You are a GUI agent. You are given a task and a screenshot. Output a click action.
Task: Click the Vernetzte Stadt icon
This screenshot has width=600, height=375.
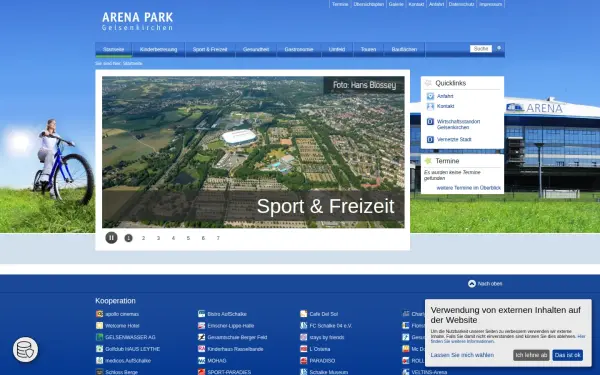pyautogui.click(x=430, y=140)
